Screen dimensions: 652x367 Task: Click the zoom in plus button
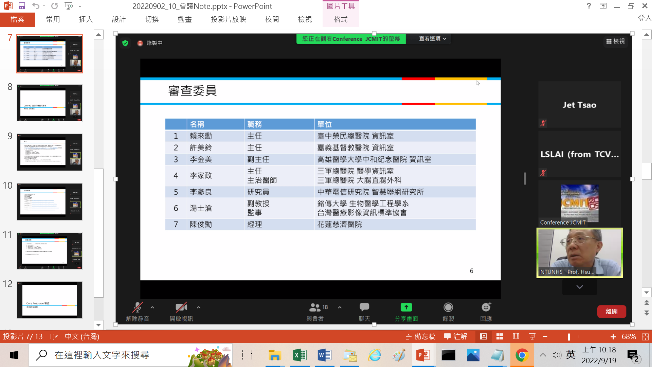tap(613, 336)
